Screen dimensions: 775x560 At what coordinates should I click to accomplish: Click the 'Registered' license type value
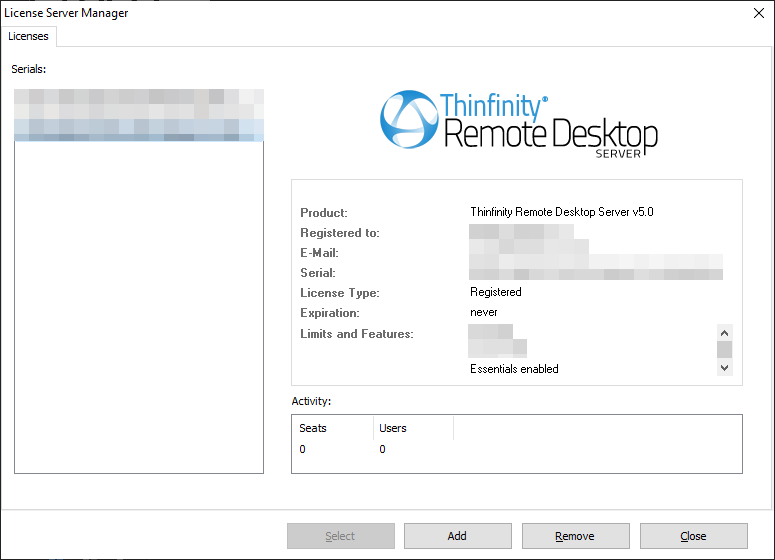pyautogui.click(x=495, y=292)
